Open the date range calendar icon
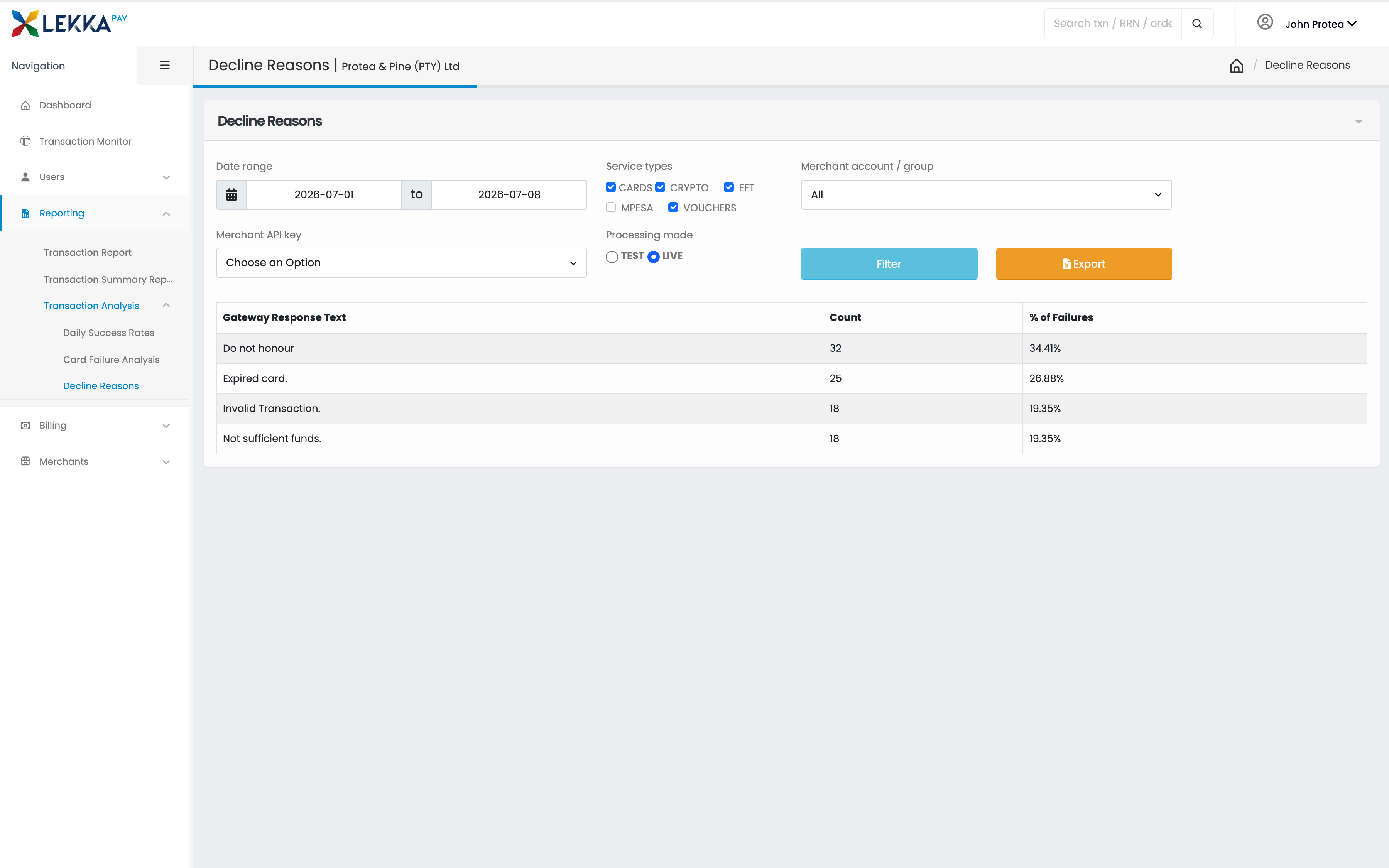The width and height of the screenshot is (1389, 868). click(x=231, y=194)
